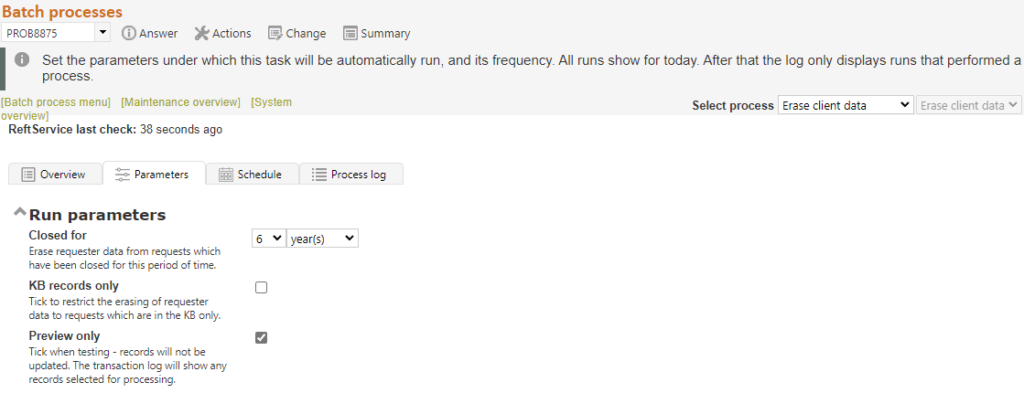The height and width of the screenshot is (393, 1024).
Task: Open the Closed for number dropdown
Action: pyautogui.click(x=268, y=239)
